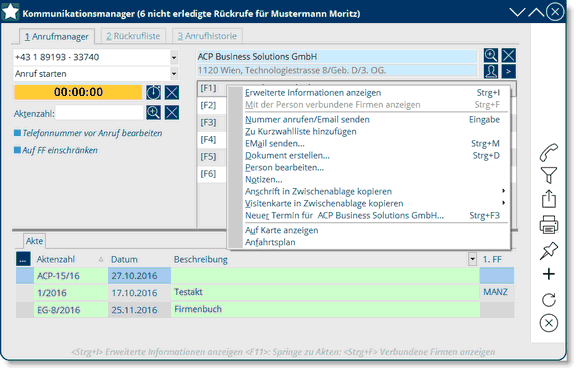The height and width of the screenshot is (370, 576).
Task: Click the export share icon
Action: [x=548, y=199]
